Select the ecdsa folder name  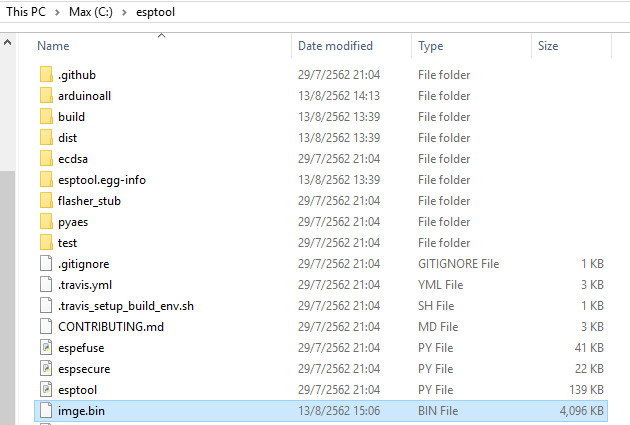pos(73,159)
